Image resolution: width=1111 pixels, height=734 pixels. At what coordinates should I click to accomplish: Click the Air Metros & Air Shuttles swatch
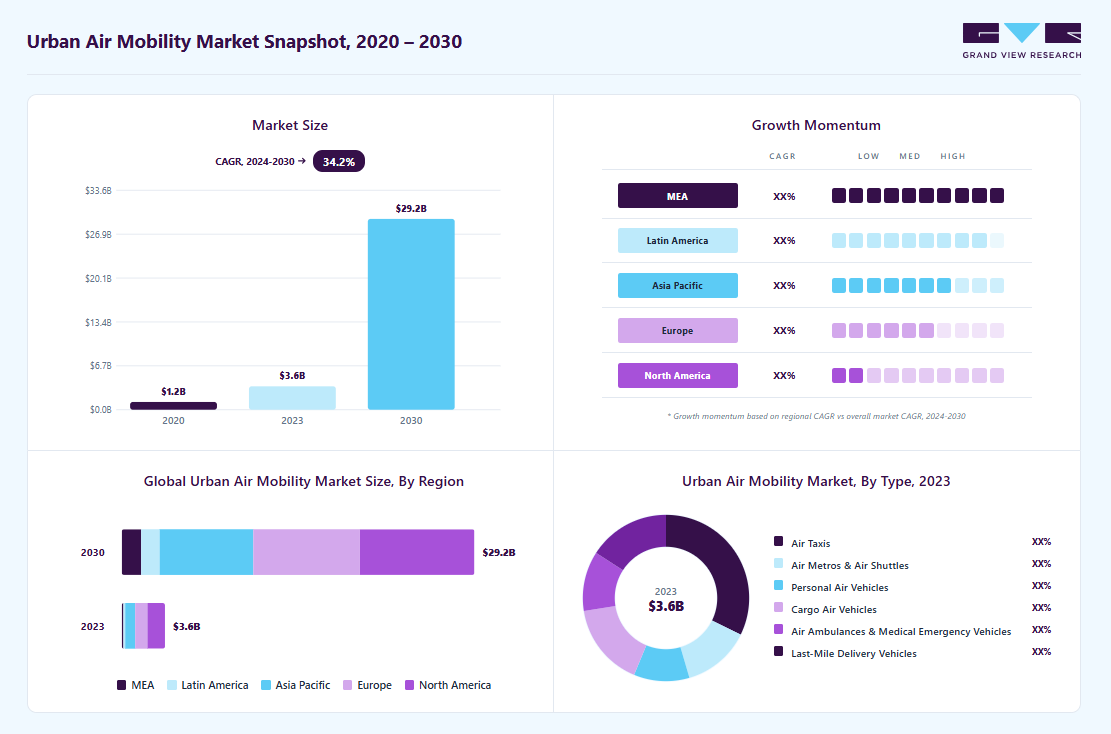[x=778, y=563]
